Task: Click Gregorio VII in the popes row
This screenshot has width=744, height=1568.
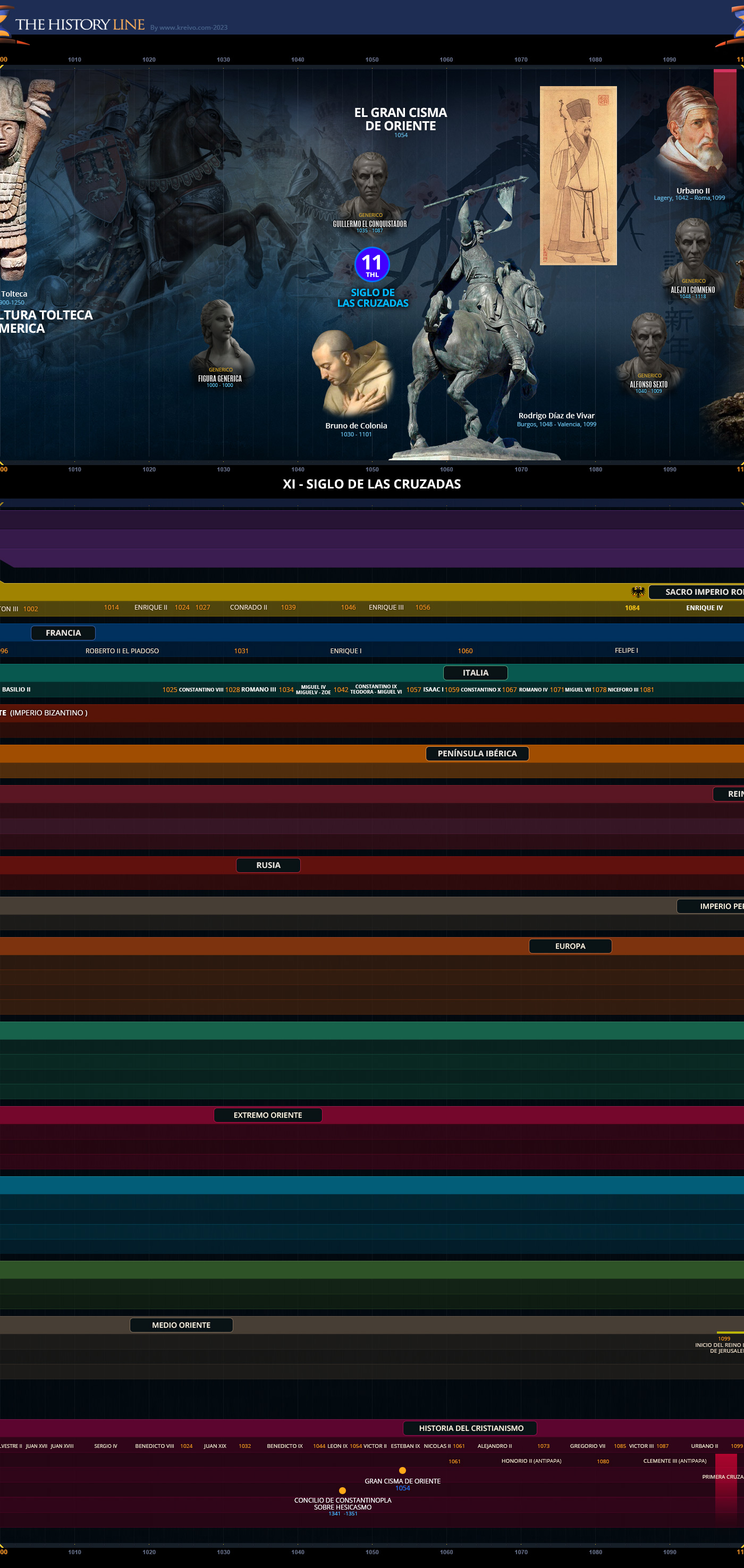Action: coord(588,1446)
